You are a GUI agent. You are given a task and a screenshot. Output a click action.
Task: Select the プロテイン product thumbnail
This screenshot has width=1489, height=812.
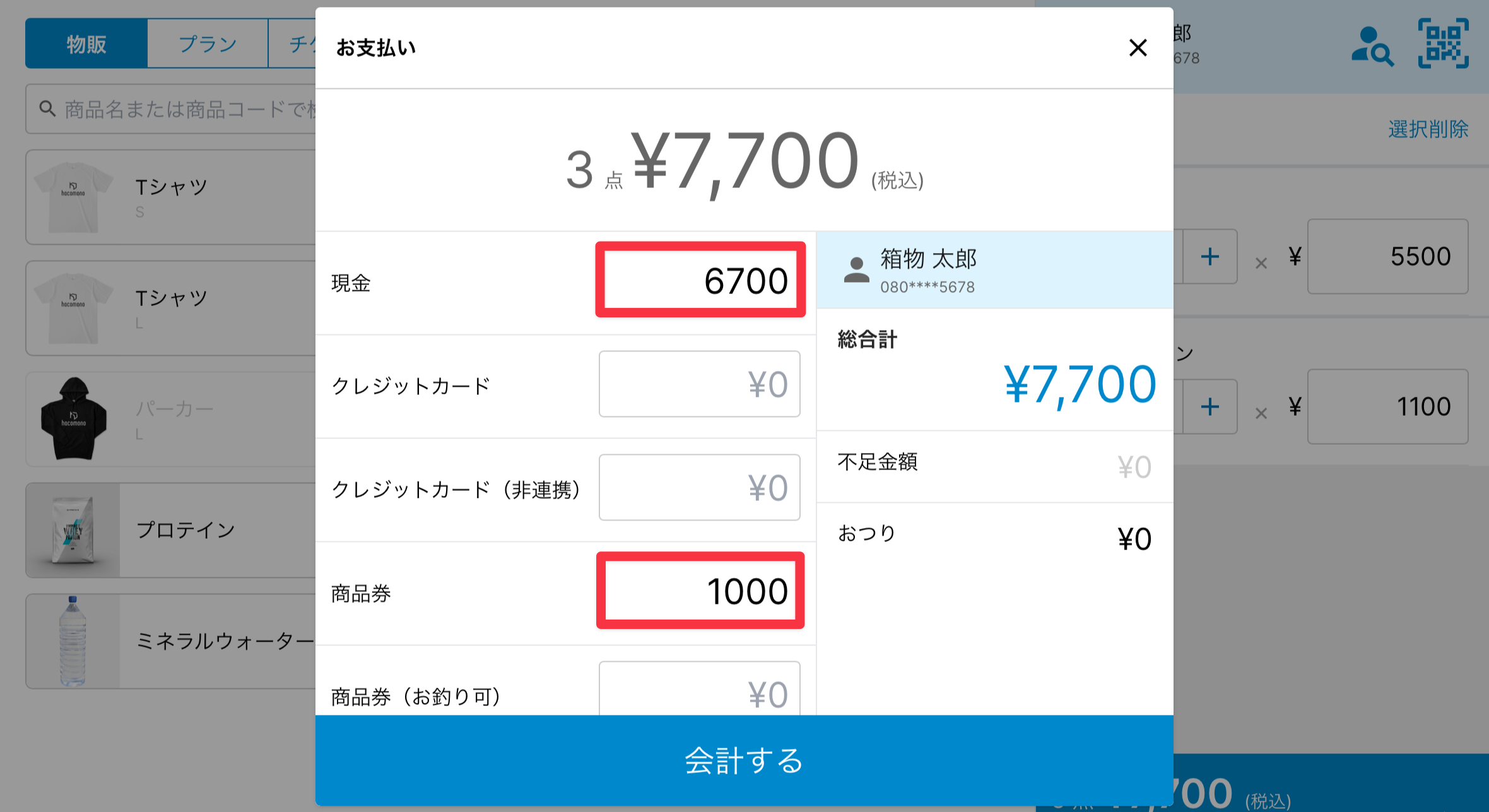tap(73, 530)
